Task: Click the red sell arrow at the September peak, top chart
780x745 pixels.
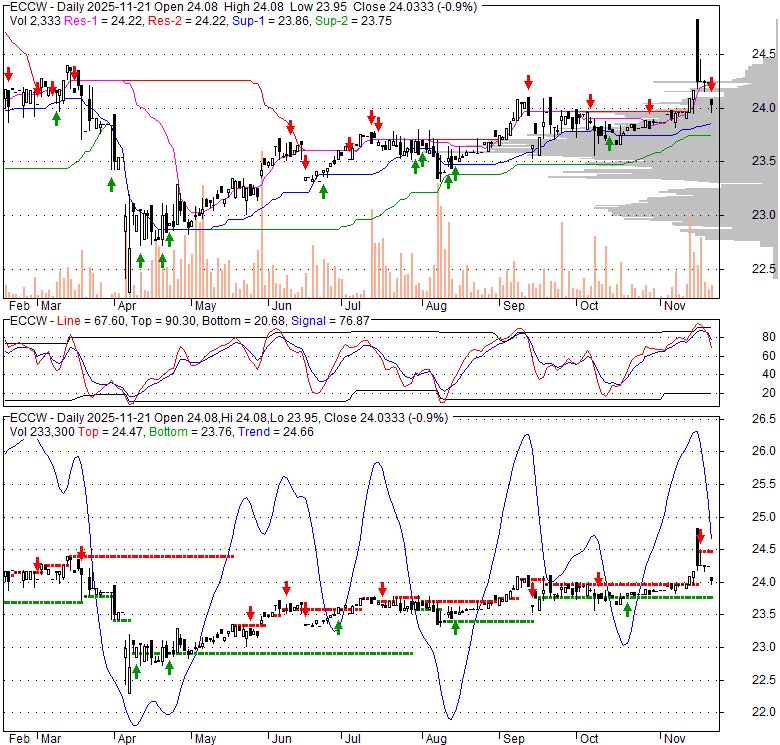Action: [x=528, y=82]
